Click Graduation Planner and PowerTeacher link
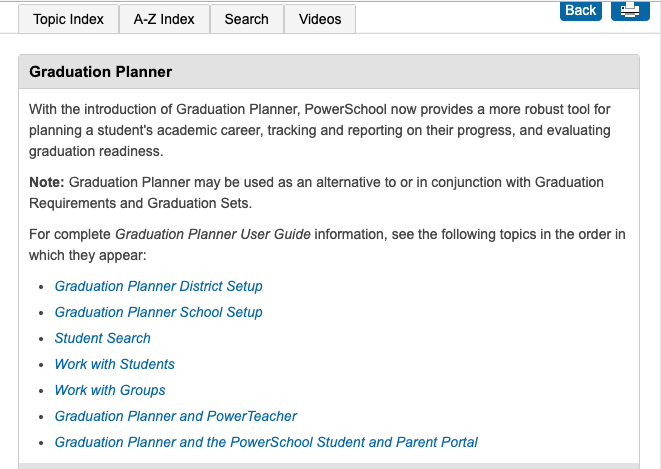The width and height of the screenshot is (661, 469). point(175,416)
